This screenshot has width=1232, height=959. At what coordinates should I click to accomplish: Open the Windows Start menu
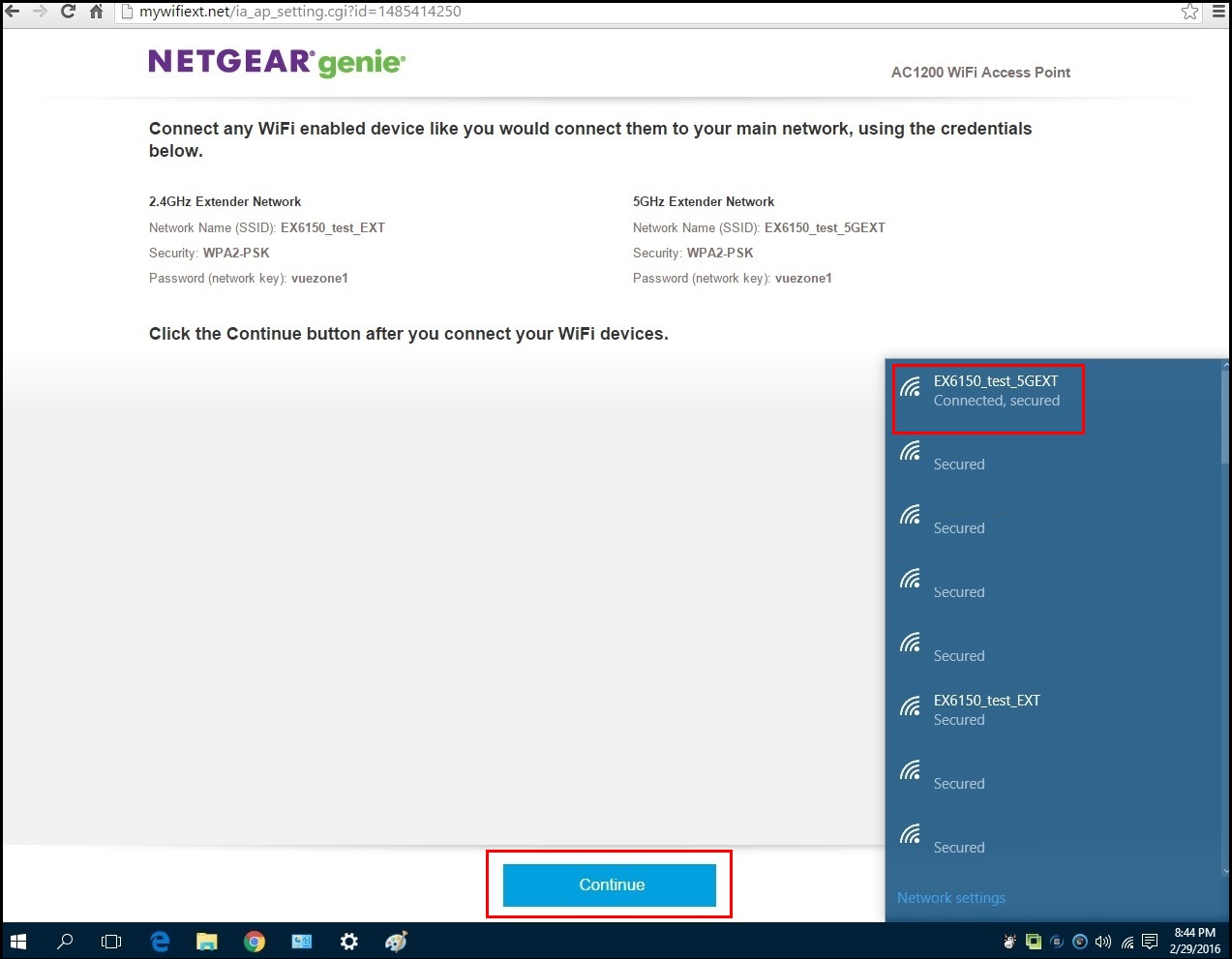click(x=17, y=942)
